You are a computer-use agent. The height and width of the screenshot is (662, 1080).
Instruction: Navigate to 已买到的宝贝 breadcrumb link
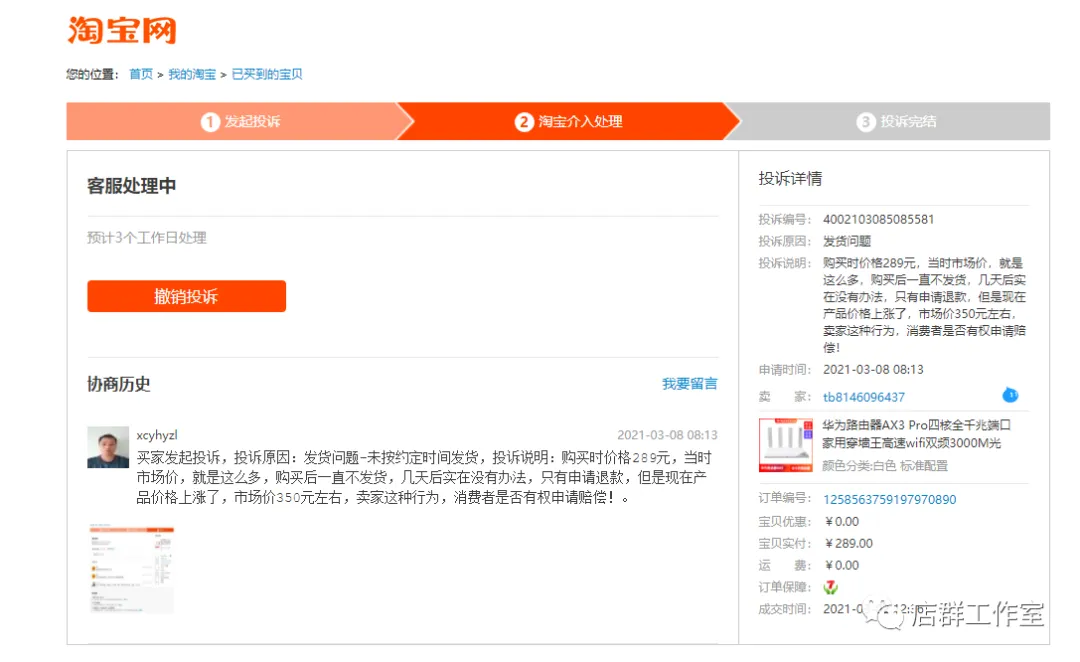(267, 74)
